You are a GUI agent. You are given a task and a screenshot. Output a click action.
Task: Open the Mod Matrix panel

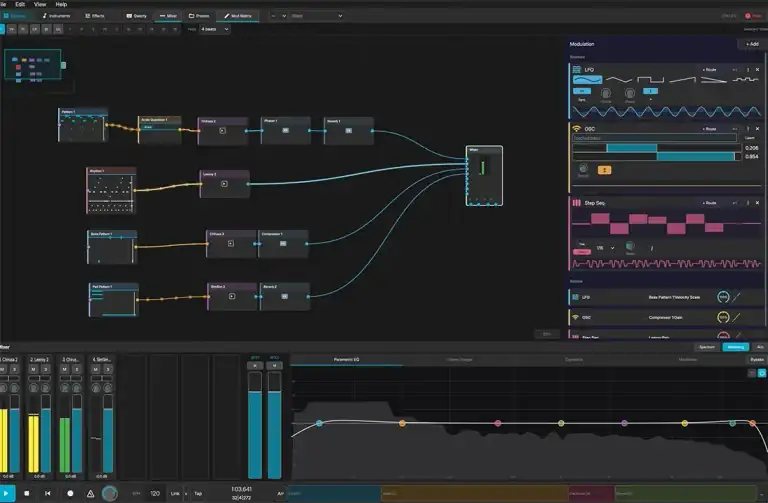point(238,16)
